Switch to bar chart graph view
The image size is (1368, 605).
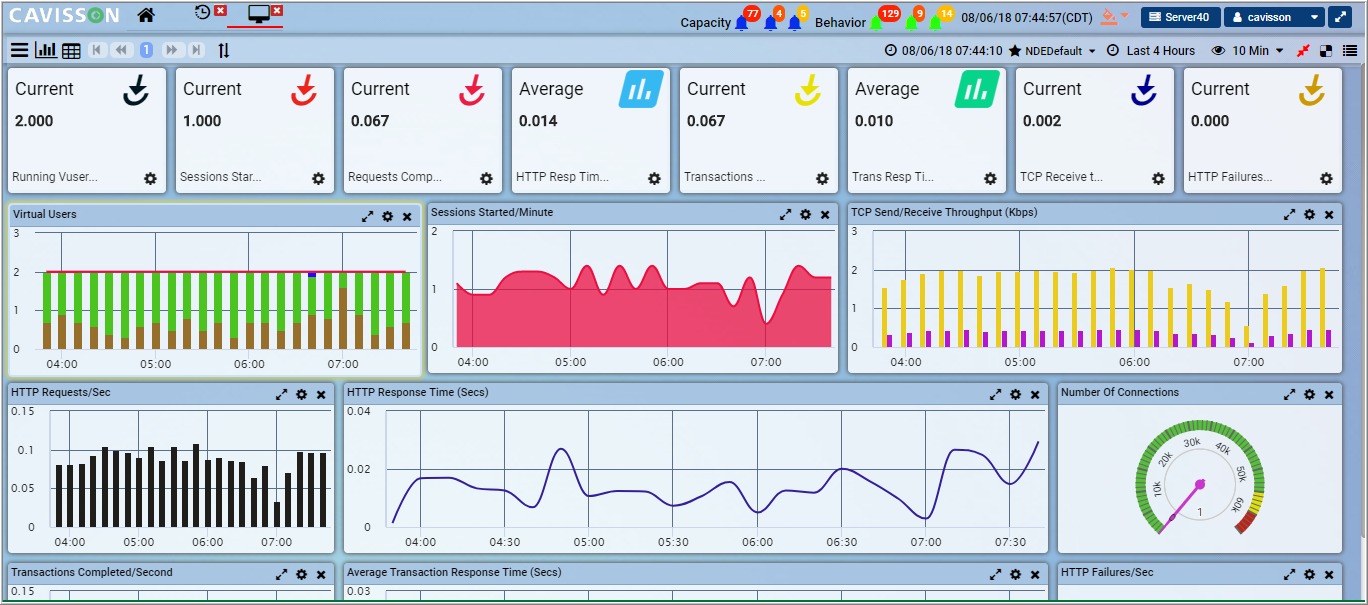46,50
